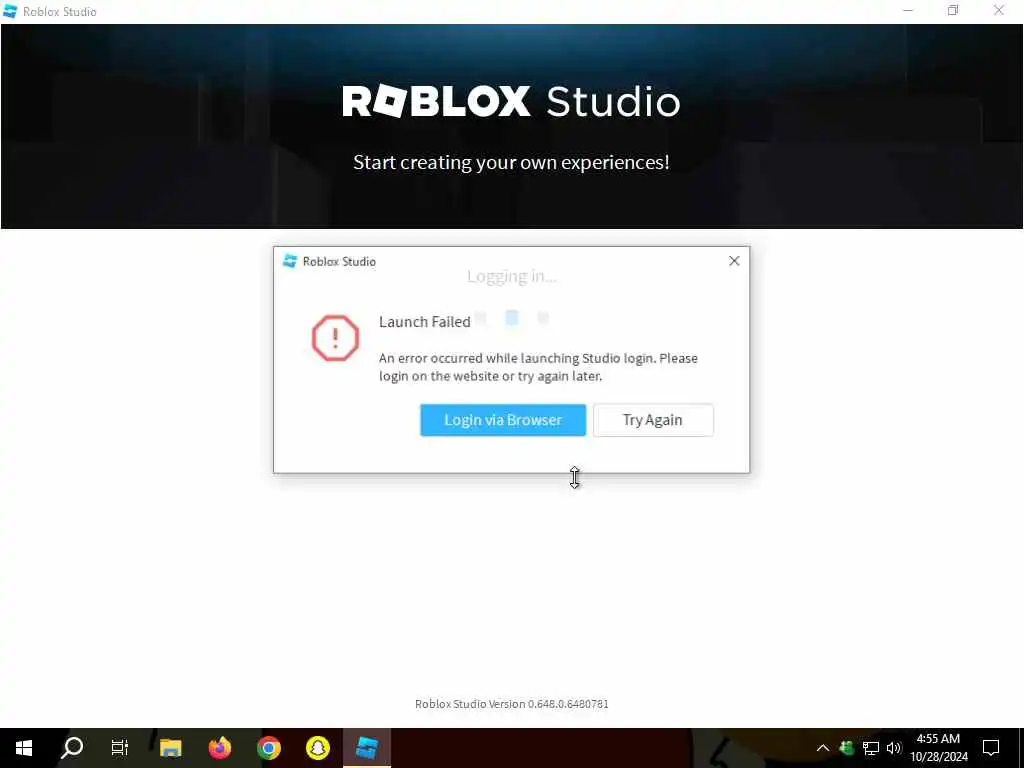Launch Firefox from the taskbar
The image size is (1024, 768).
pos(219,748)
